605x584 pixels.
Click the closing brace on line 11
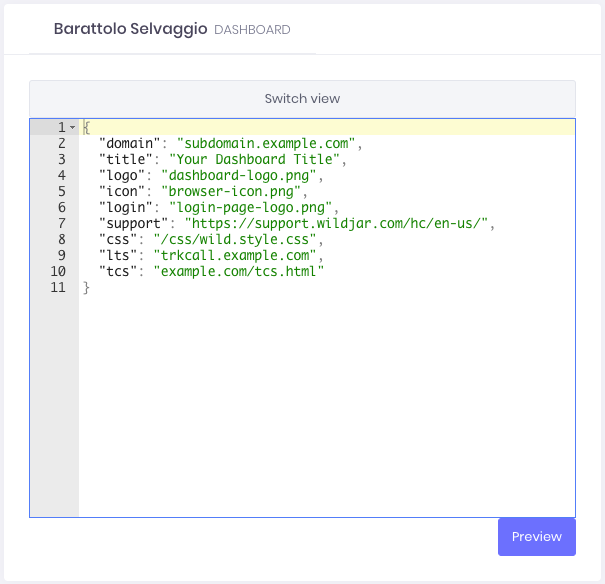(x=86, y=288)
